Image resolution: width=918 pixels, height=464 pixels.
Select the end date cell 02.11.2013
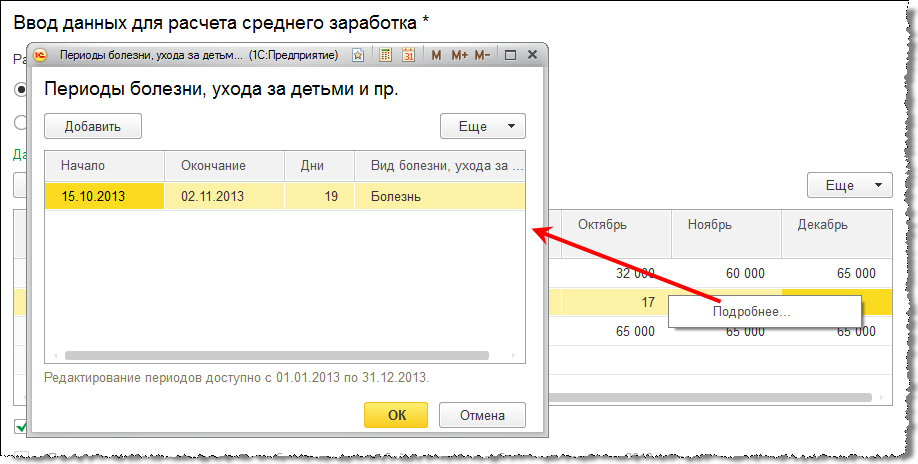pyautogui.click(x=225, y=196)
